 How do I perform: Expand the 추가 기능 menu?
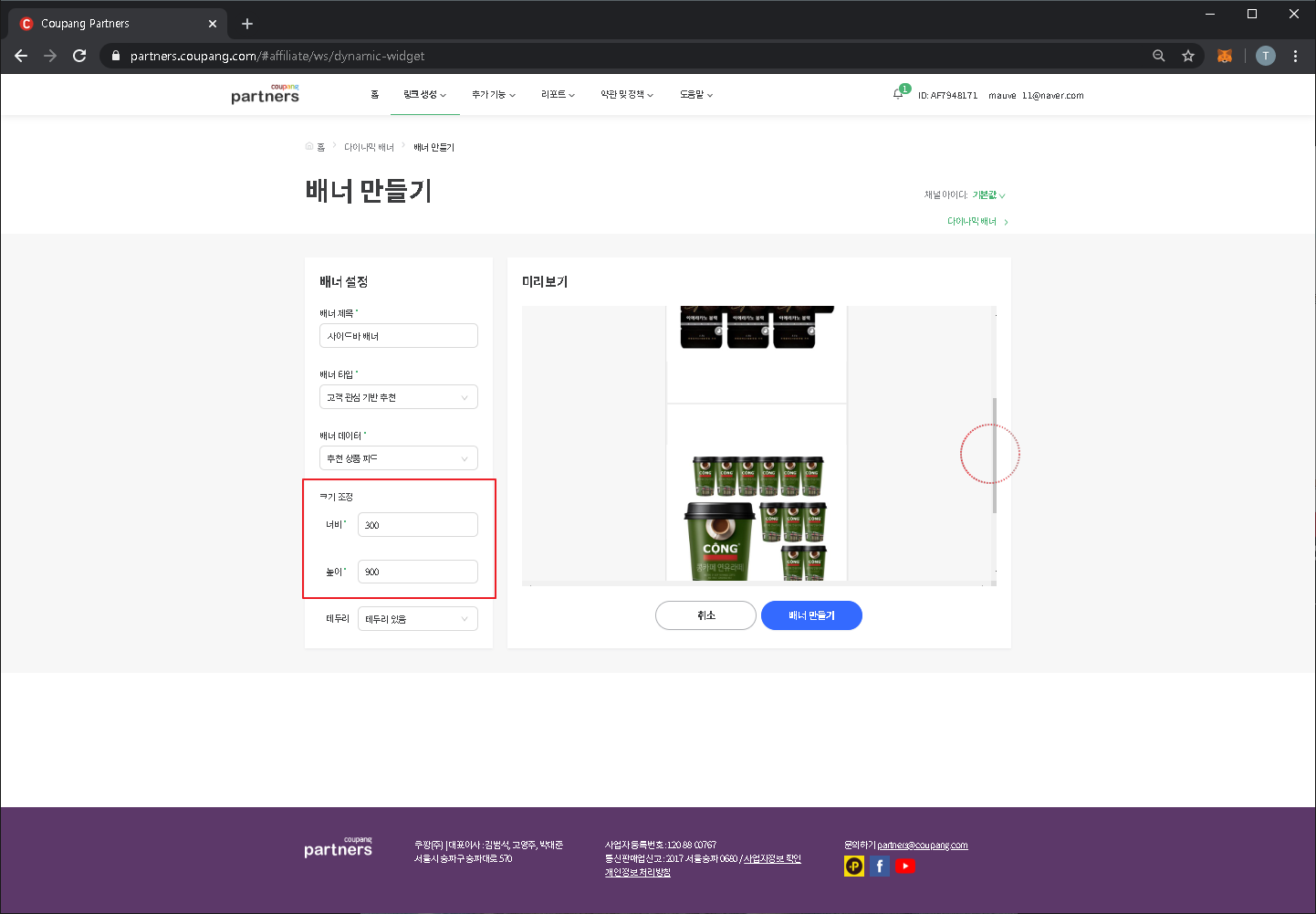click(494, 95)
